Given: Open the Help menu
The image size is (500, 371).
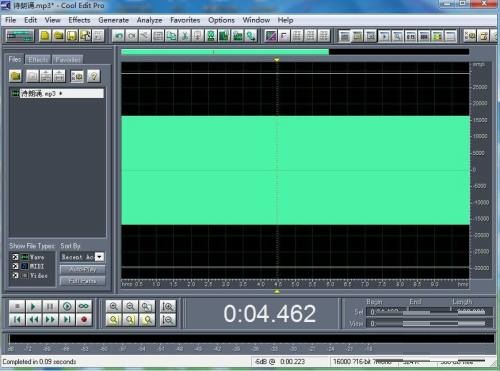Looking at the screenshot, I should tap(285, 20).
